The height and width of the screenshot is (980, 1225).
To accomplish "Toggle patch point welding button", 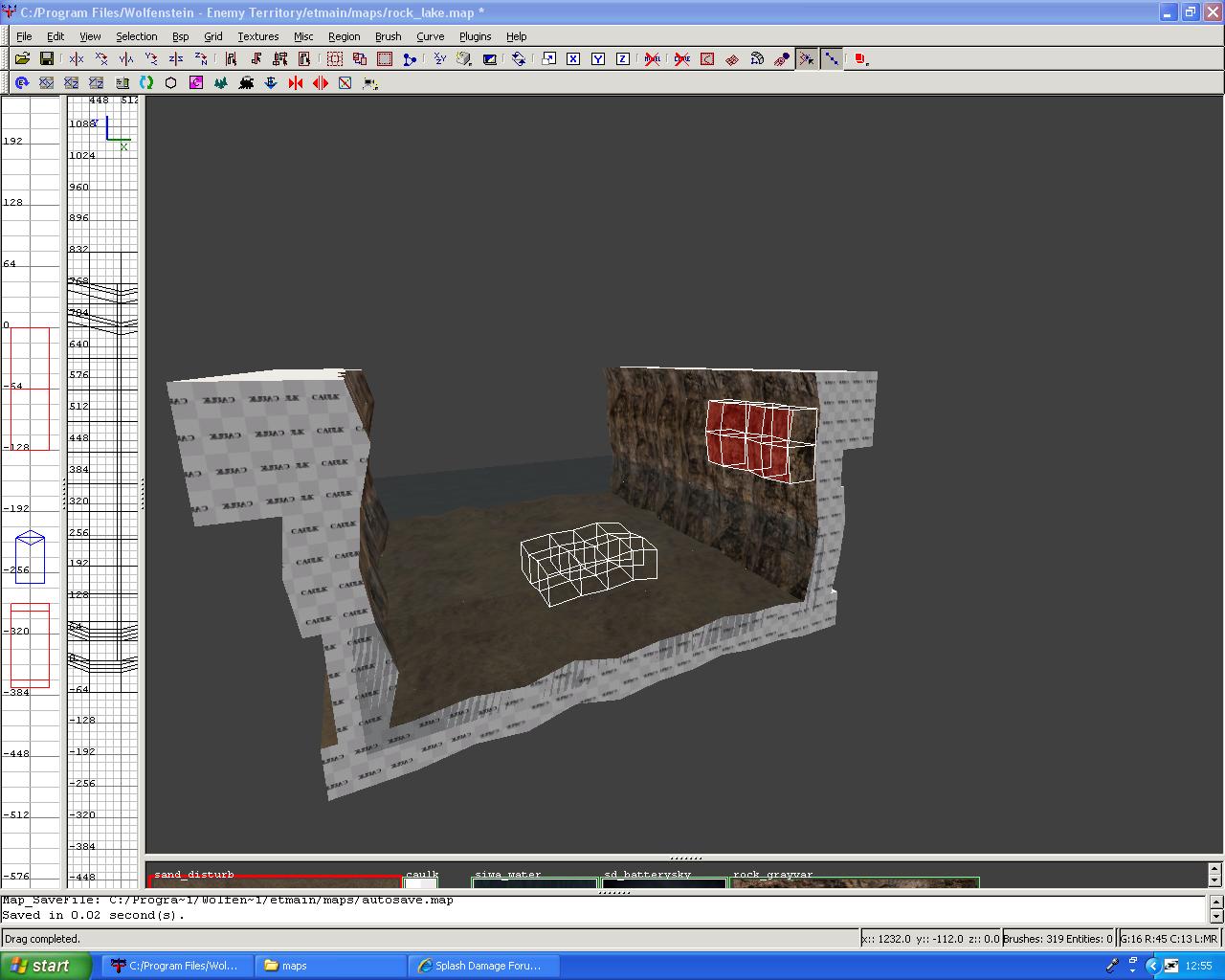I will pyautogui.click(x=807, y=59).
